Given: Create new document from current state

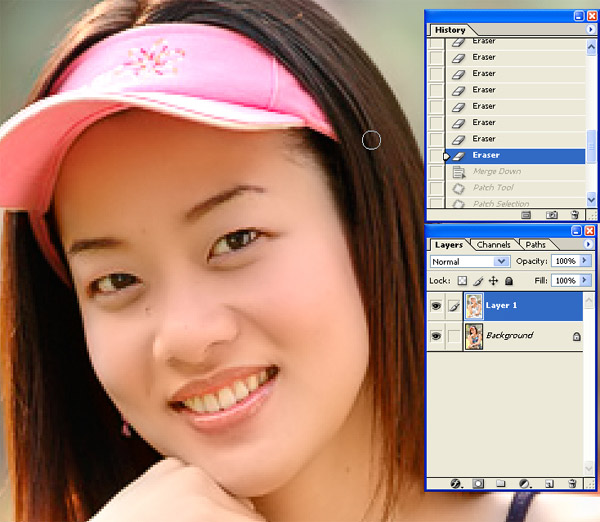Looking at the screenshot, I should 526,215.
